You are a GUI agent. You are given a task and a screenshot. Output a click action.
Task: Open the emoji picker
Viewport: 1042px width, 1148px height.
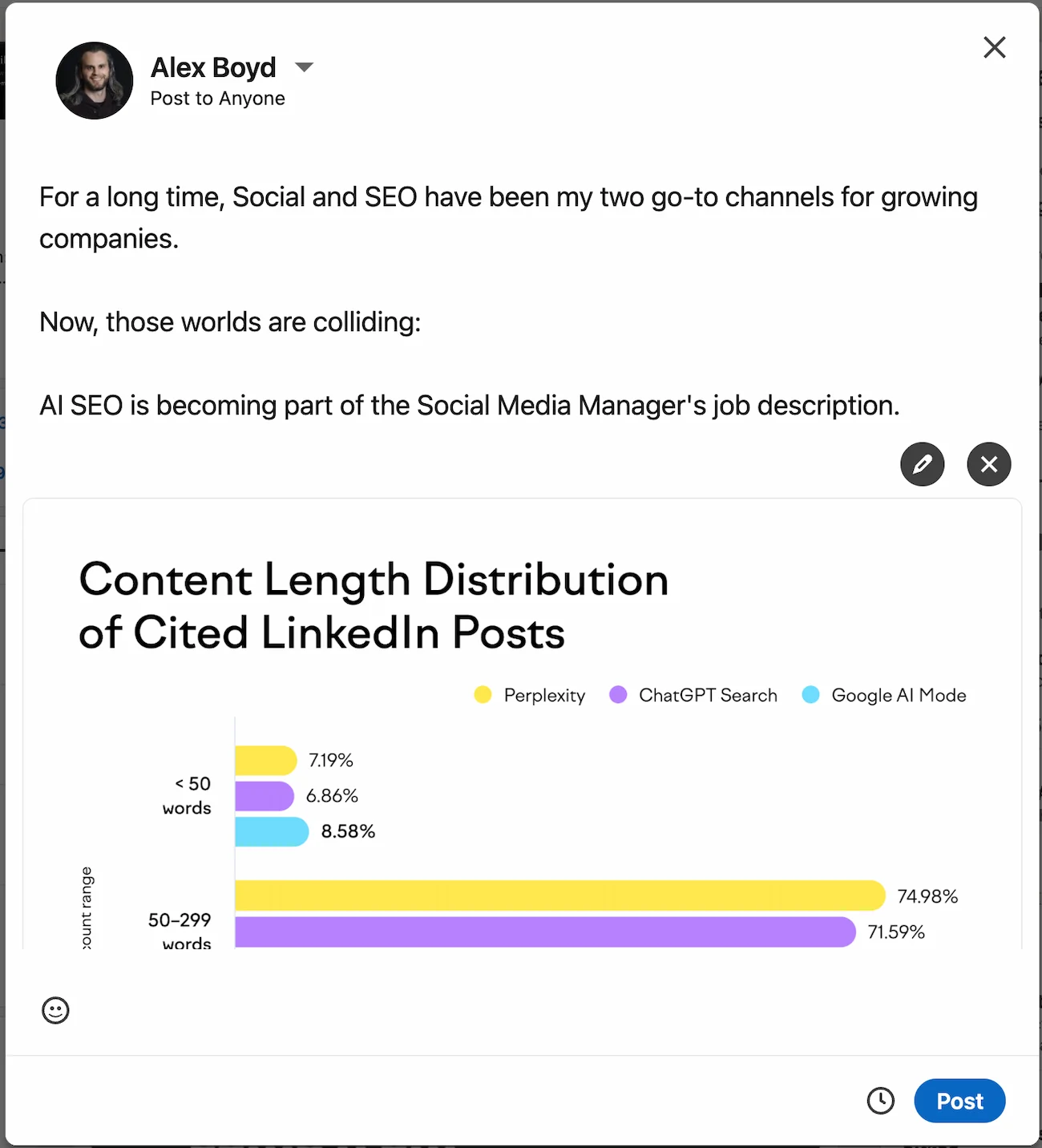click(x=55, y=1011)
